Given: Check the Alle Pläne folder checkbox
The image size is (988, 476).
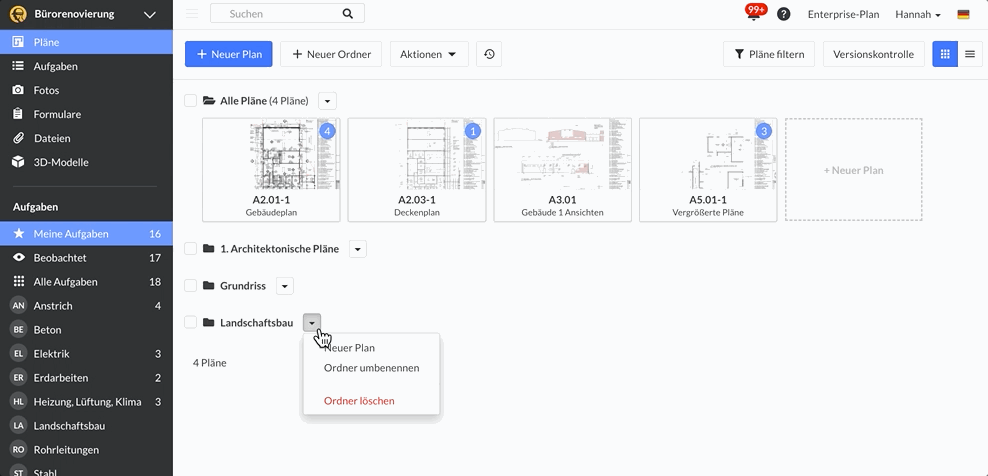Looking at the screenshot, I should pos(190,100).
